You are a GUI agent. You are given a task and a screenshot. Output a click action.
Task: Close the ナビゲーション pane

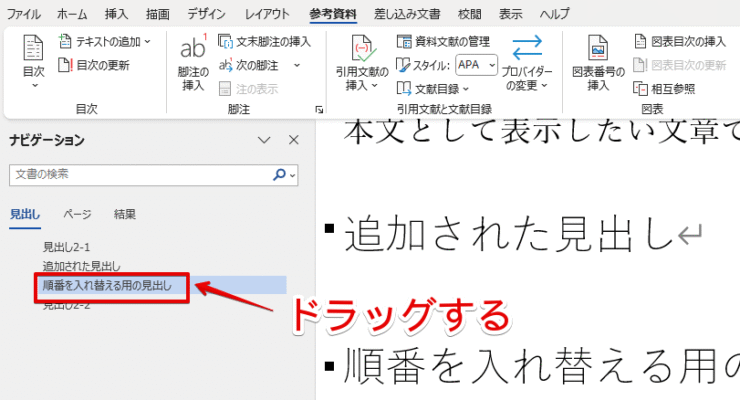[294, 140]
